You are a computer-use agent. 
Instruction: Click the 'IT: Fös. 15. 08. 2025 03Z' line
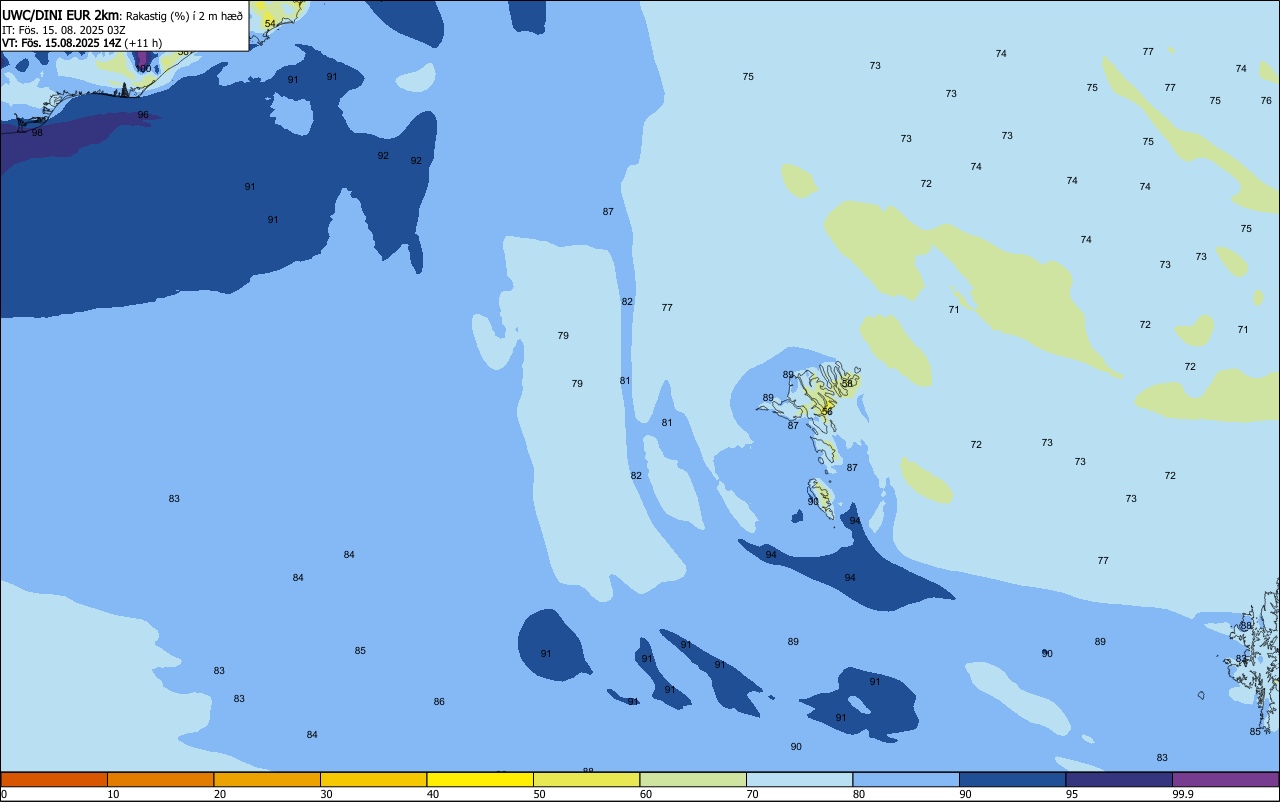(63, 29)
